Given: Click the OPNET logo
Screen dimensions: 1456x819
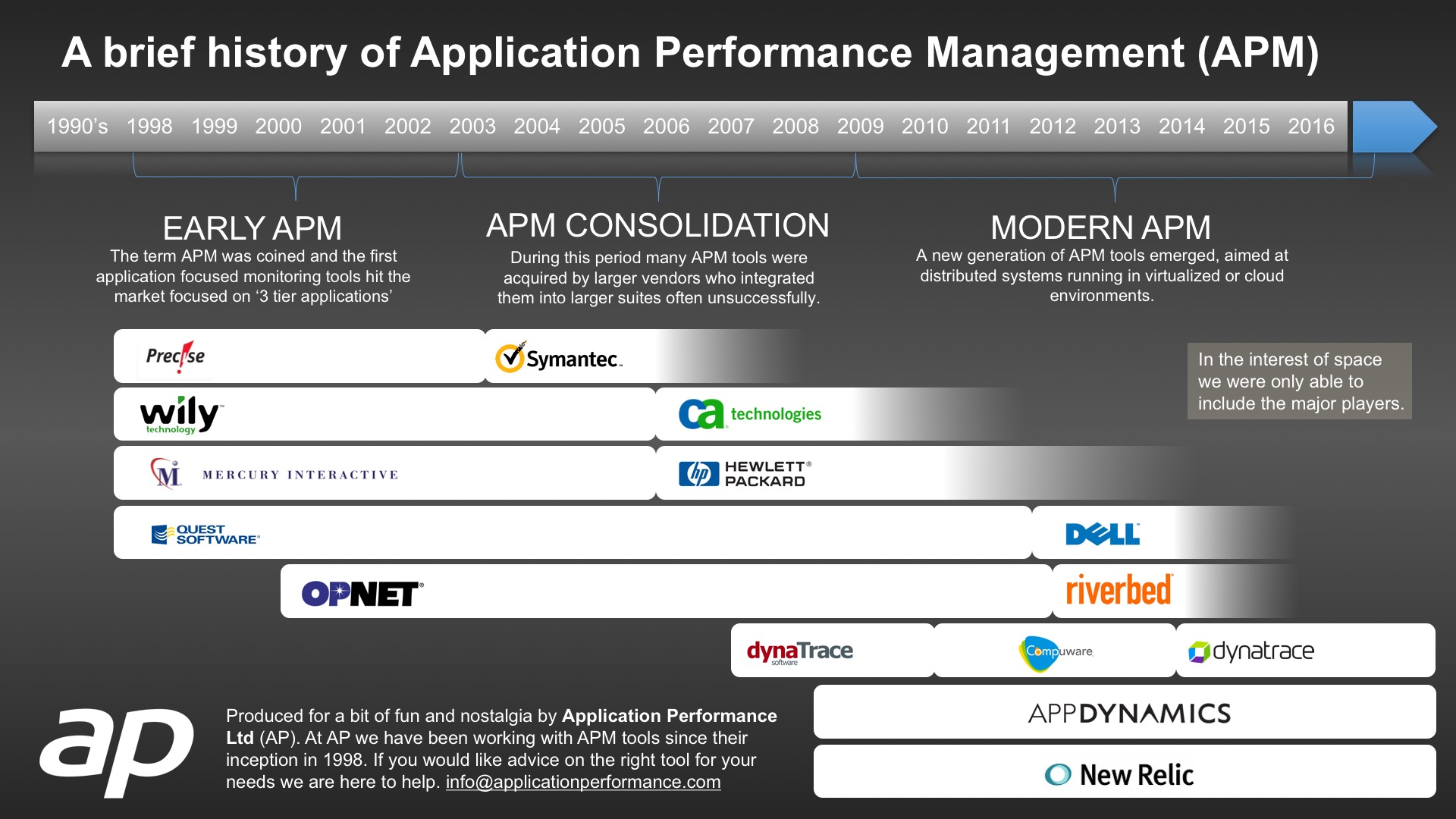Looking at the screenshot, I should 362,593.
